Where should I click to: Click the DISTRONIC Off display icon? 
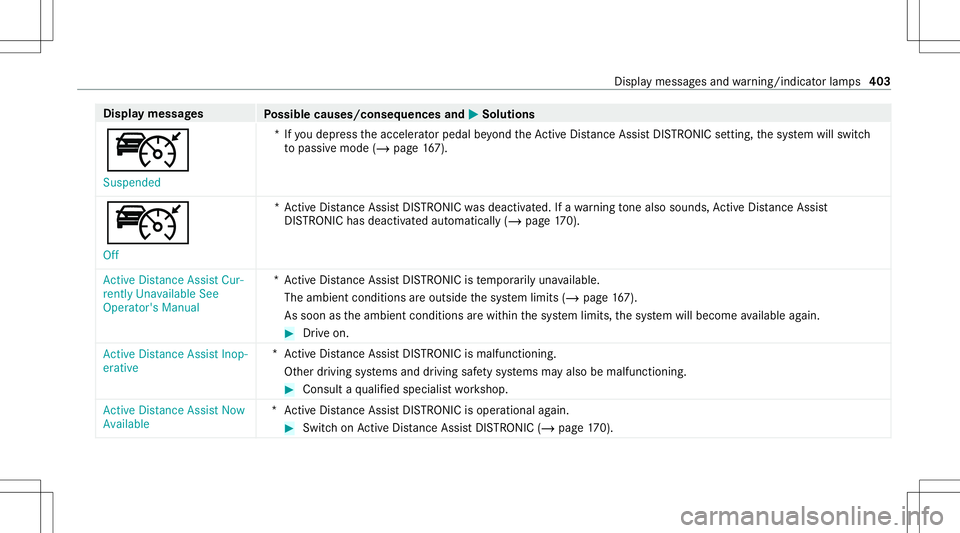tap(148, 223)
